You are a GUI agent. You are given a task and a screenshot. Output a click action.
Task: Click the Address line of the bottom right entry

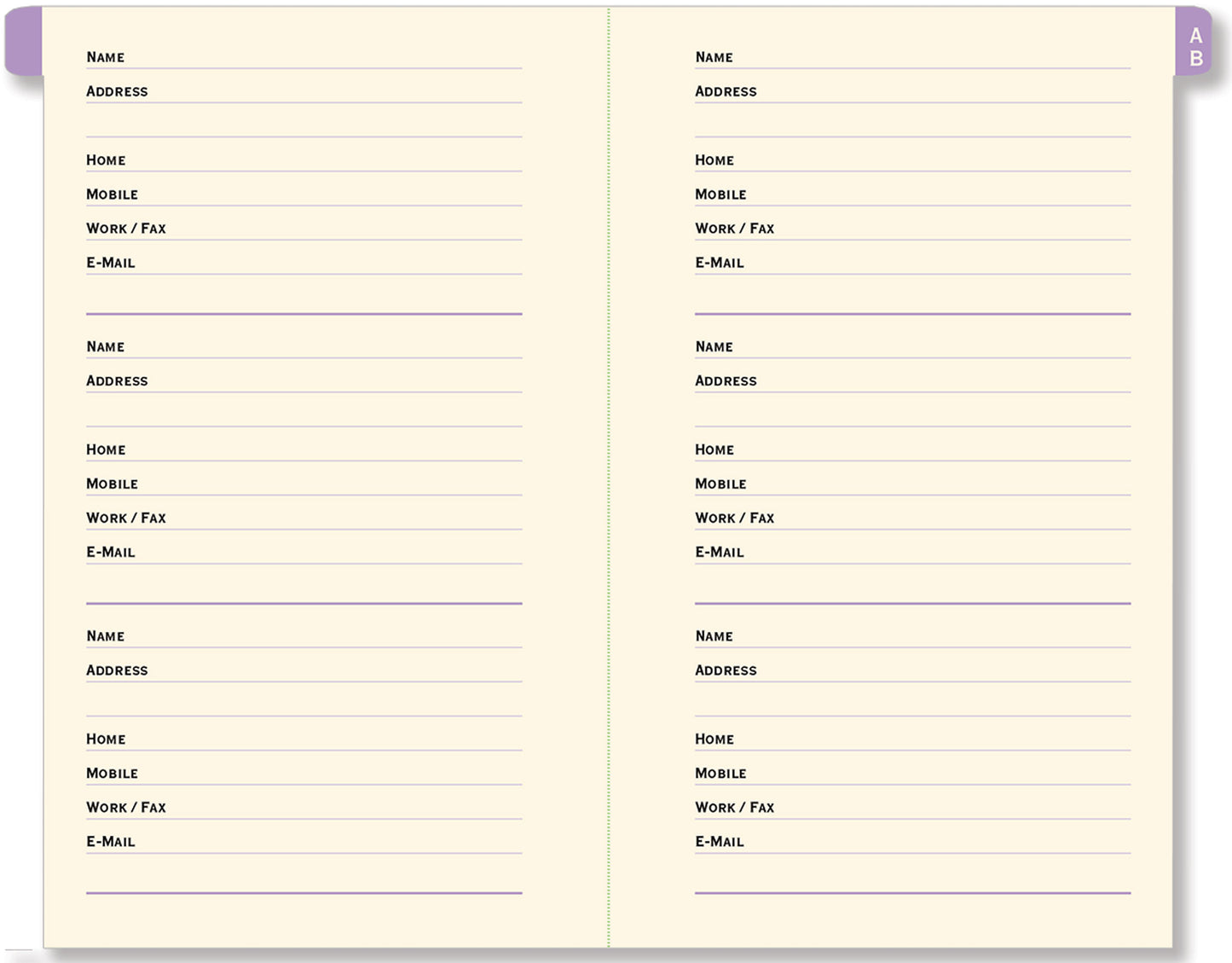pos(912,675)
